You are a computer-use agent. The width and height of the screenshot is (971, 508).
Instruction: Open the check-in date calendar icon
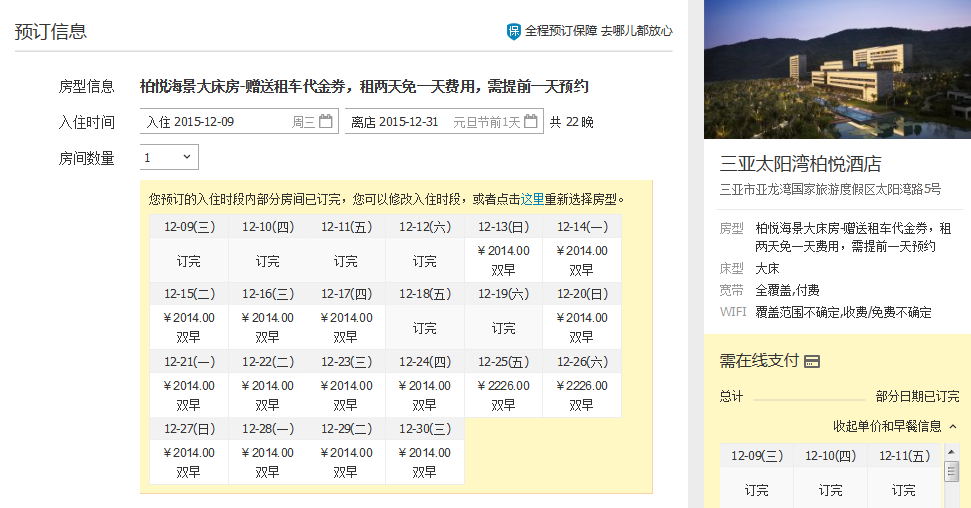tap(325, 122)
